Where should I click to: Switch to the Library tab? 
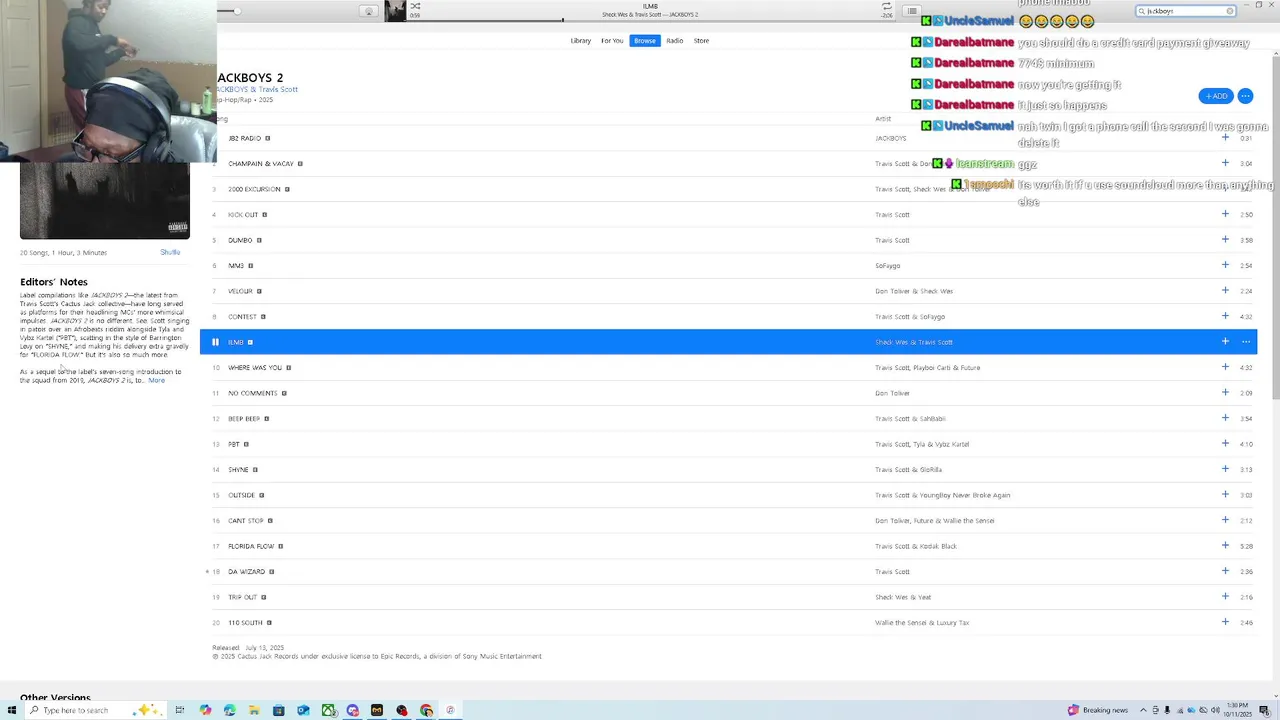pos(580,41)
